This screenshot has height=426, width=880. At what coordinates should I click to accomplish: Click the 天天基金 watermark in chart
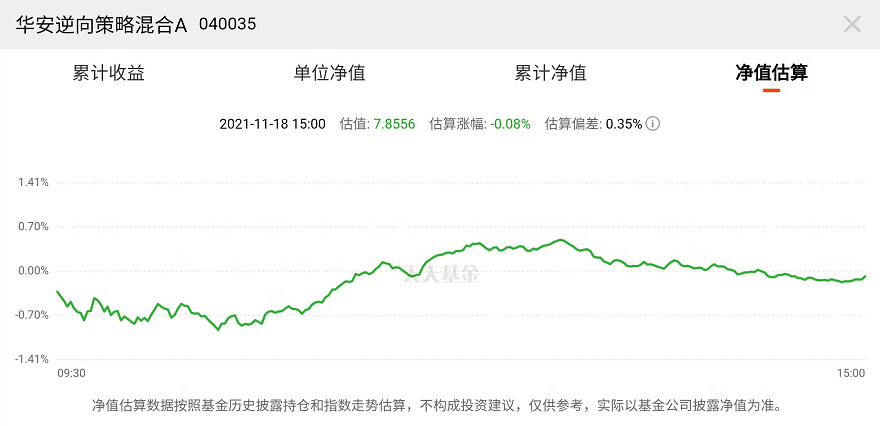tap(441, 273)
